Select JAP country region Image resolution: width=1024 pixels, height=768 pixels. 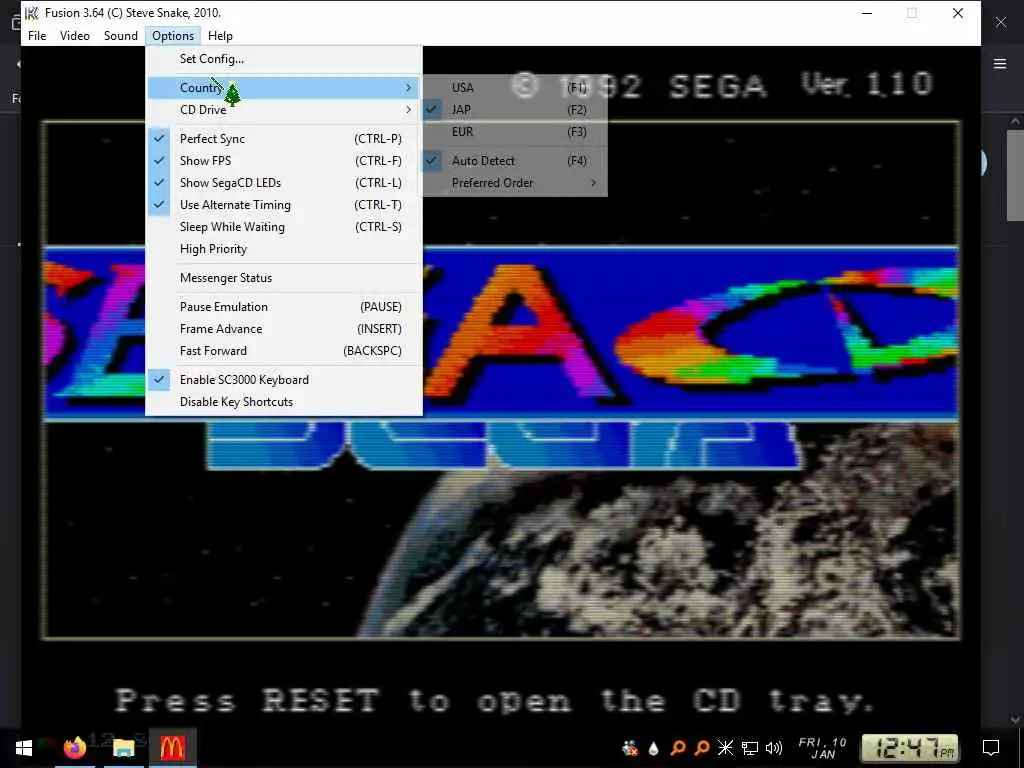(515, 110)
